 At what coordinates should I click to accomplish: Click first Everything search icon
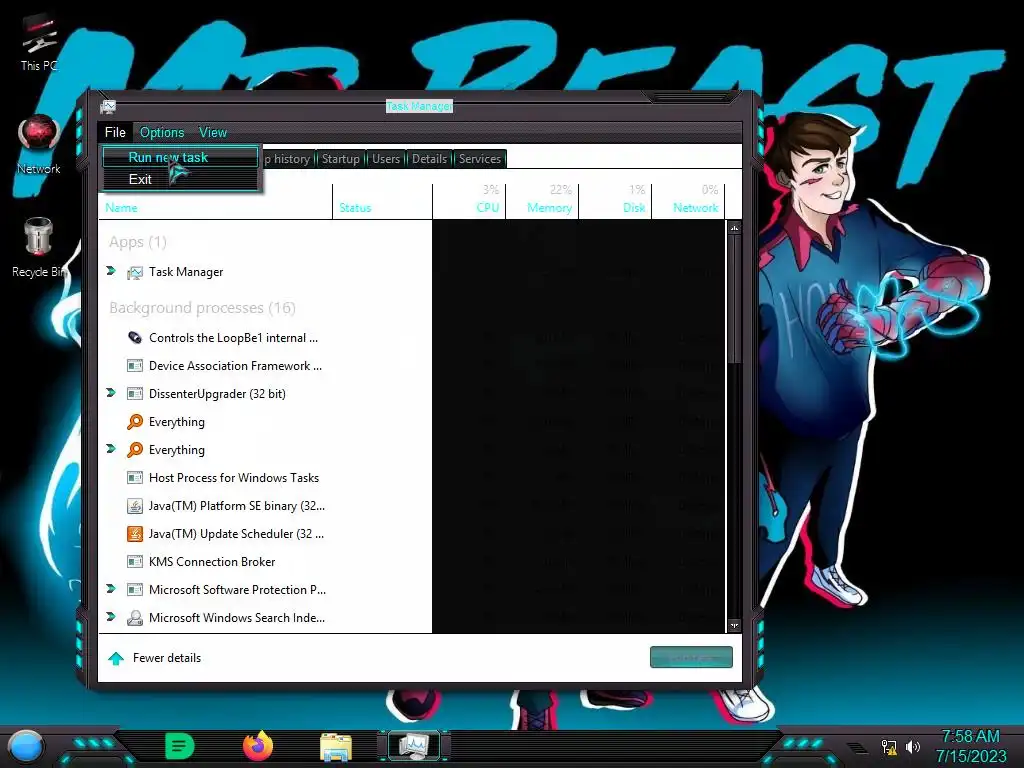point(135,422)
